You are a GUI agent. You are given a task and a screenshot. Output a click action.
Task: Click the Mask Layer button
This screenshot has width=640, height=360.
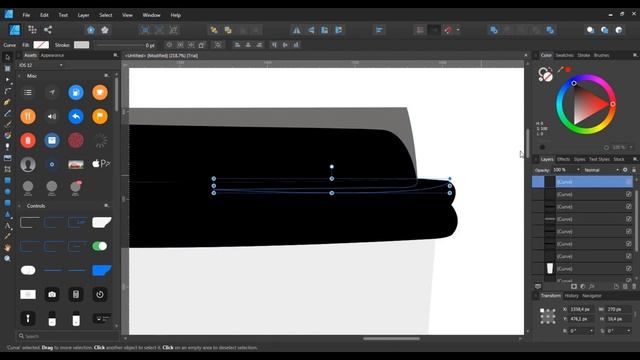click(574, 286)
